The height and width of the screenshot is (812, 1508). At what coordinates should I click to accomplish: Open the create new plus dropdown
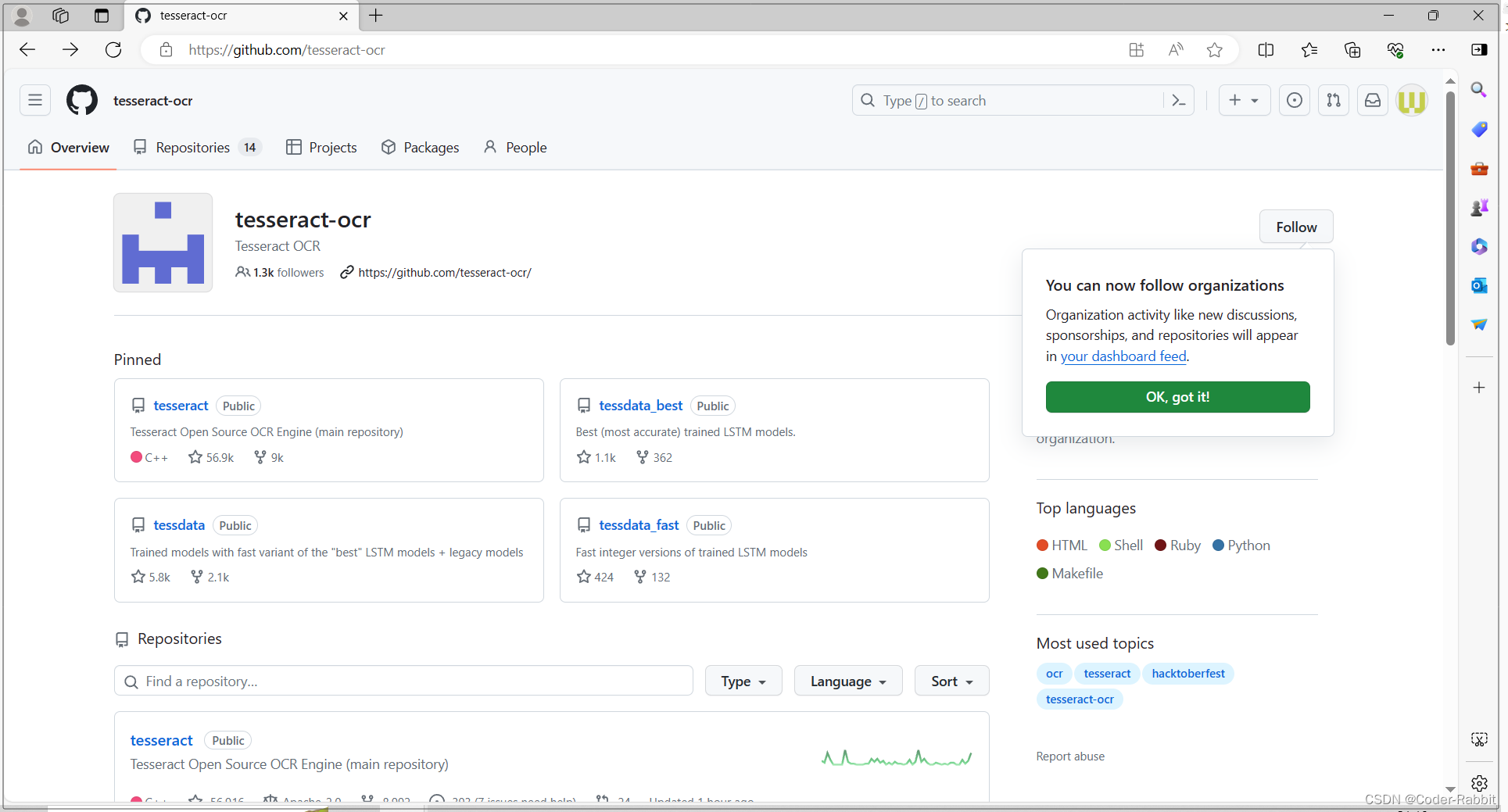1244,100
